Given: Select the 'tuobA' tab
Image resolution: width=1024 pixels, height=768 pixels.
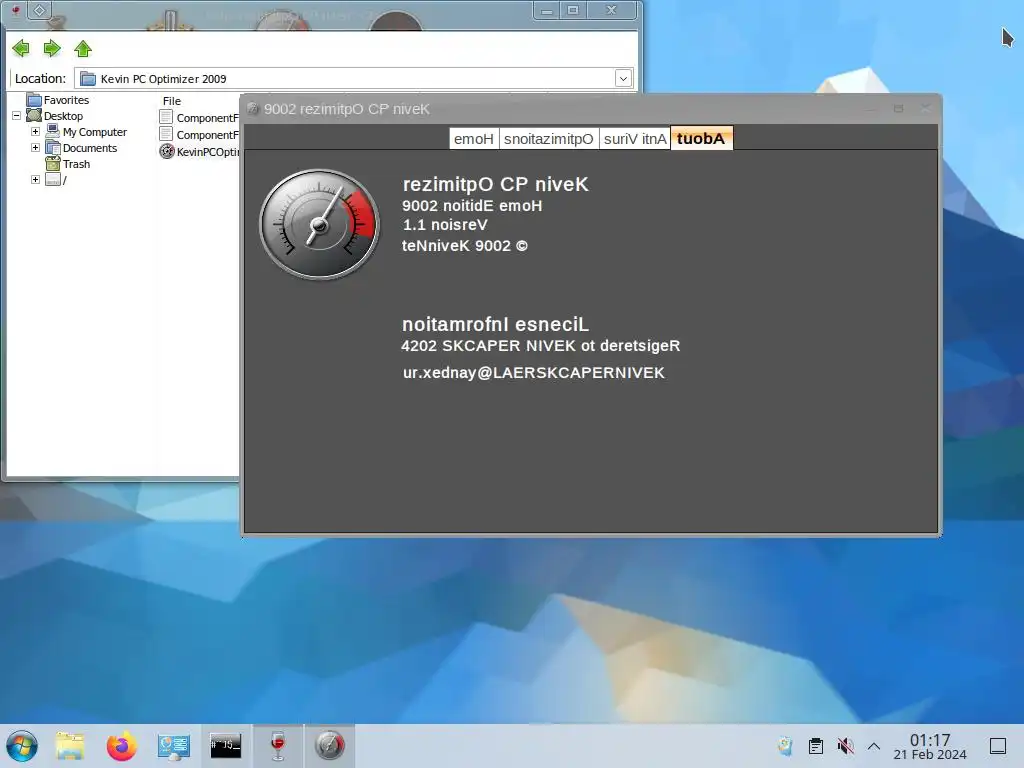Looking at the screenshot, I should tap(701, 138).
